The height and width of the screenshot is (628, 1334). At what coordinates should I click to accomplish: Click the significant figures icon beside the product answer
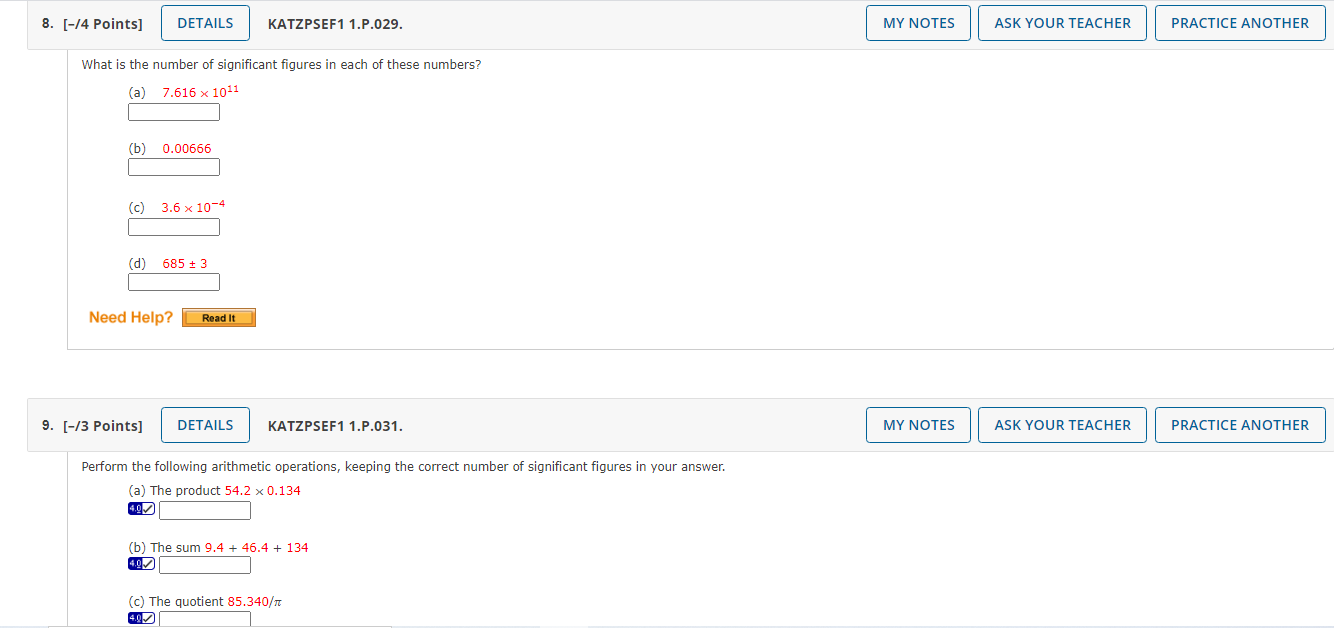[141, 509]
